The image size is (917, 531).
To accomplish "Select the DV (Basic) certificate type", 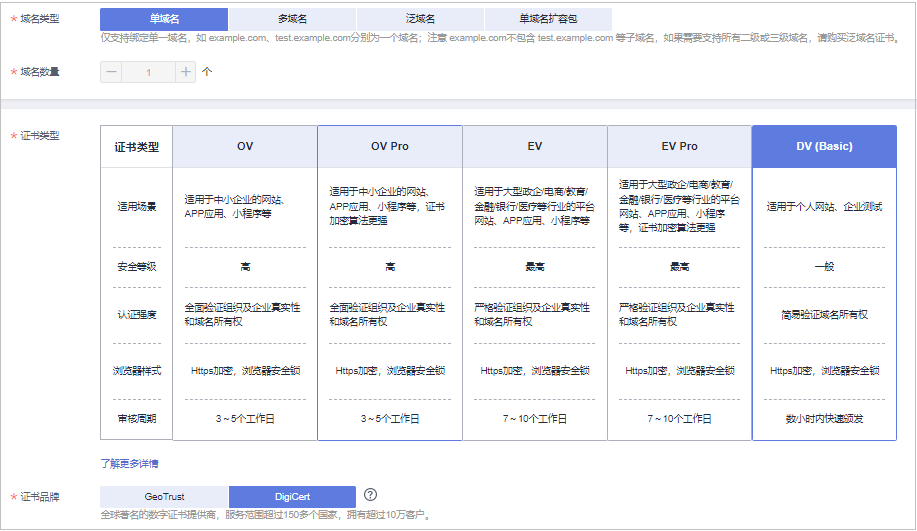I will 824,146.
